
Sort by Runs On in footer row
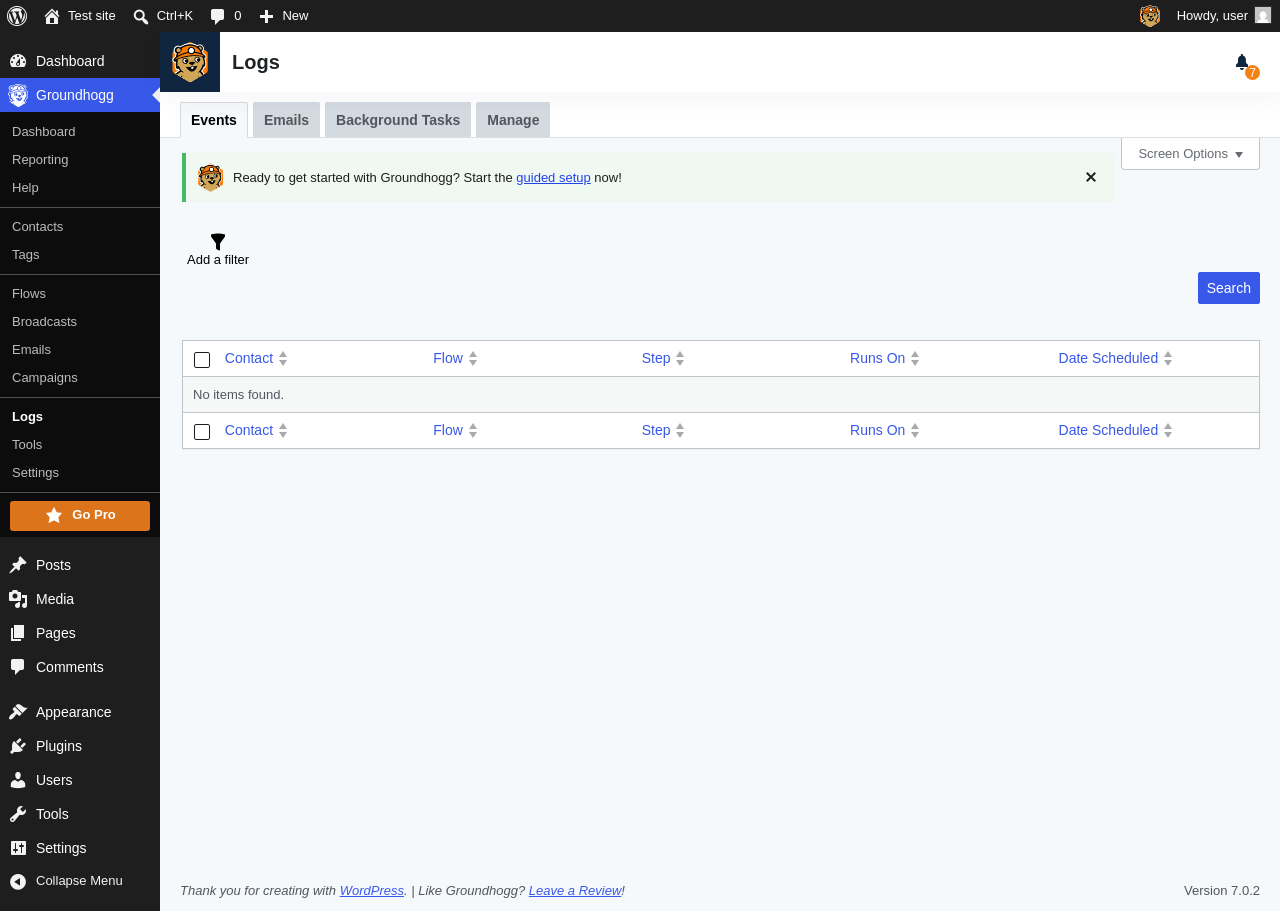(884, 430)
